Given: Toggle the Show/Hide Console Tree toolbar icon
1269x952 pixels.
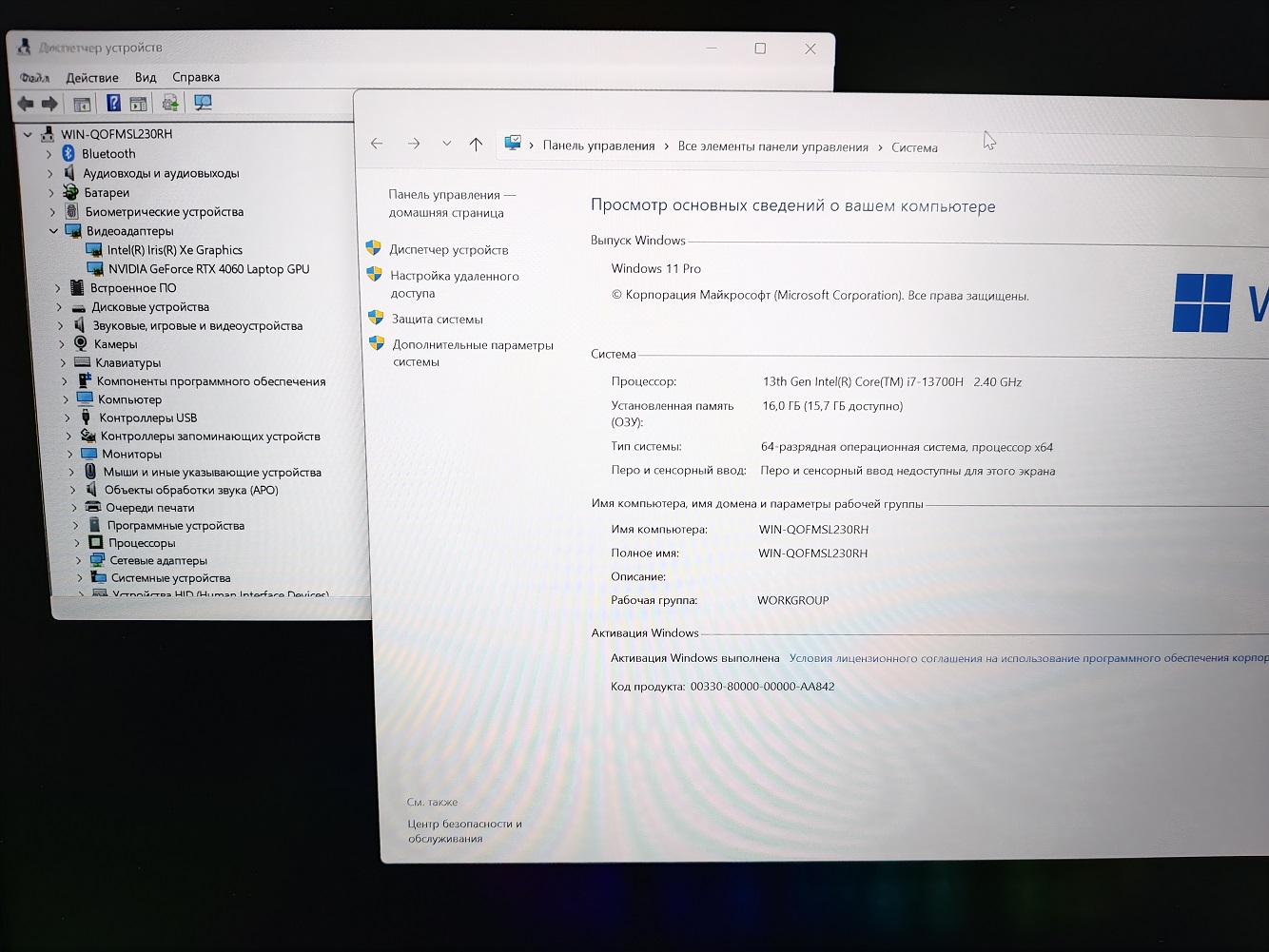Looking at the screenshot, I should (x=82, y=104).
